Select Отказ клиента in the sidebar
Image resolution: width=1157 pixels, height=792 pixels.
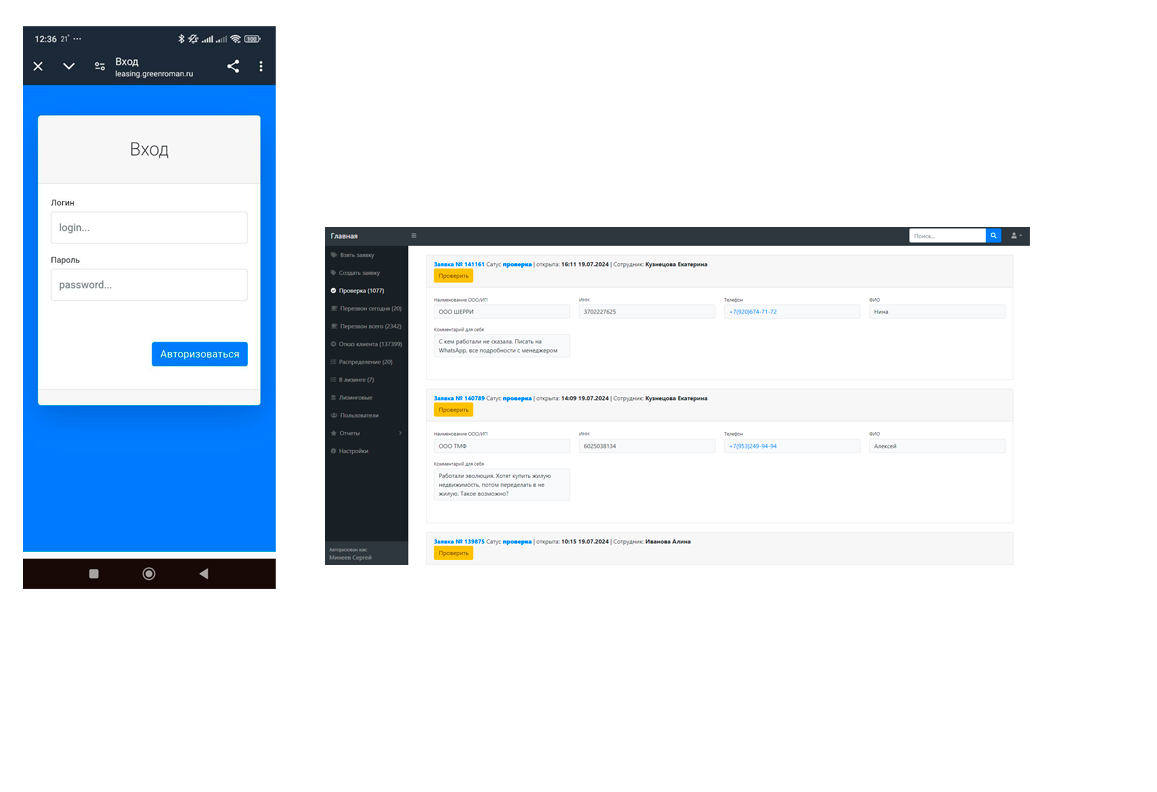click(370, 344)
